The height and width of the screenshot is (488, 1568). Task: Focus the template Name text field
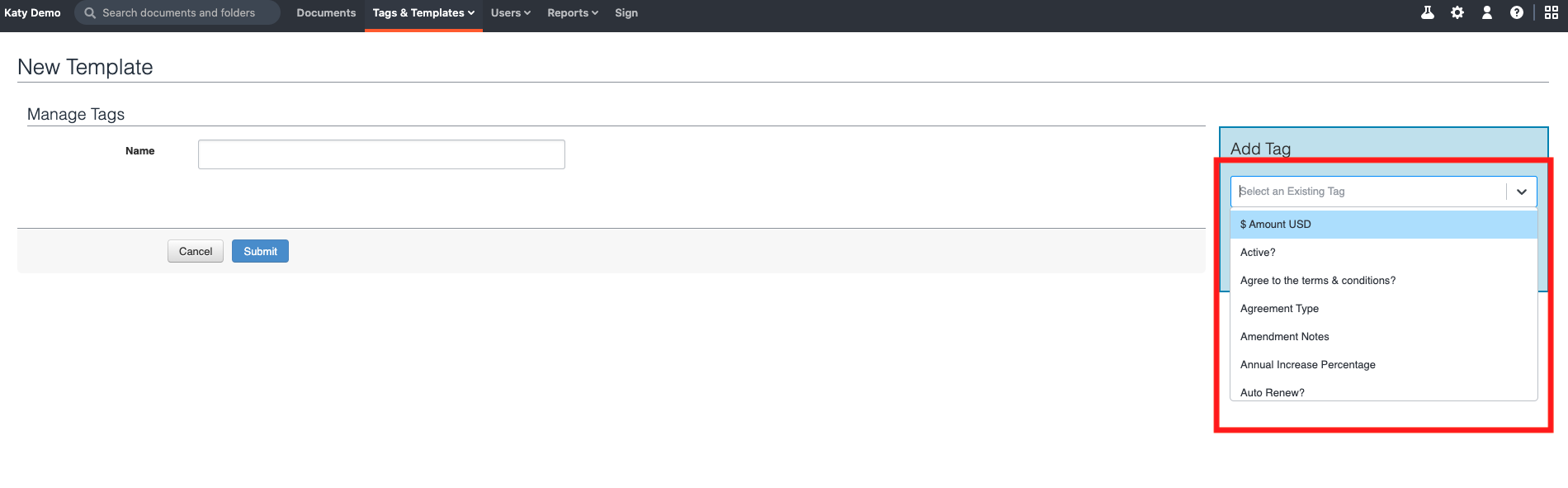[x=381, y=154]
